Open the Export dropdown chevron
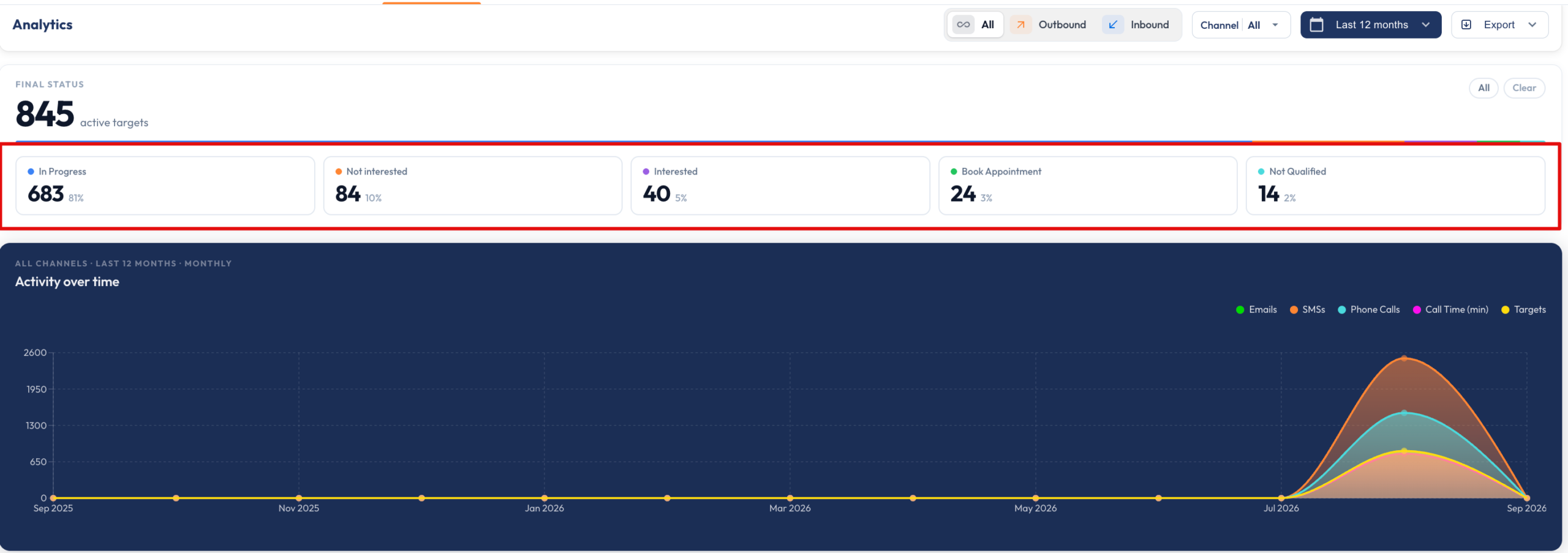The width and height of the screenshot is (1568, 553). 1532,24
